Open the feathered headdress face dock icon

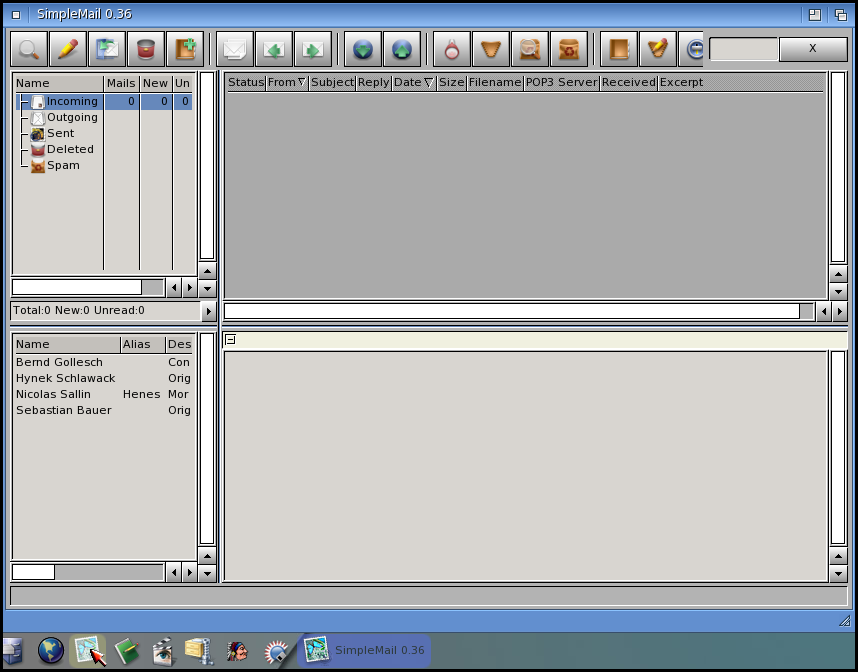(237, 651)
